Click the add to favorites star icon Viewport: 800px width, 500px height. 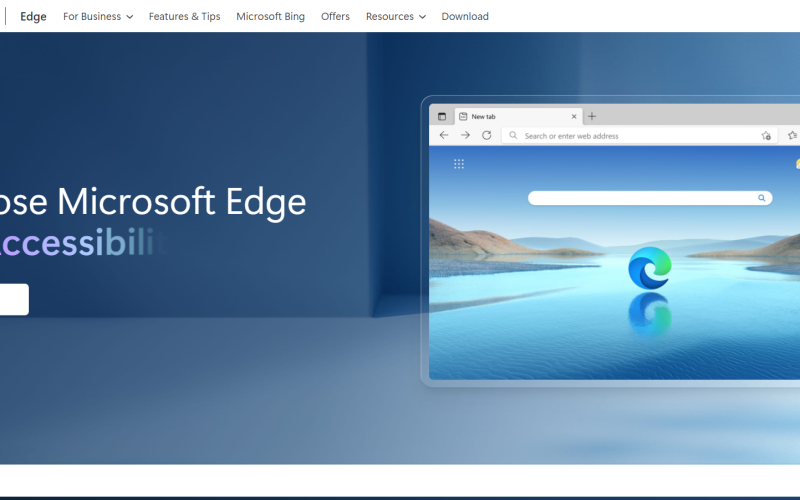click(766, 136)
